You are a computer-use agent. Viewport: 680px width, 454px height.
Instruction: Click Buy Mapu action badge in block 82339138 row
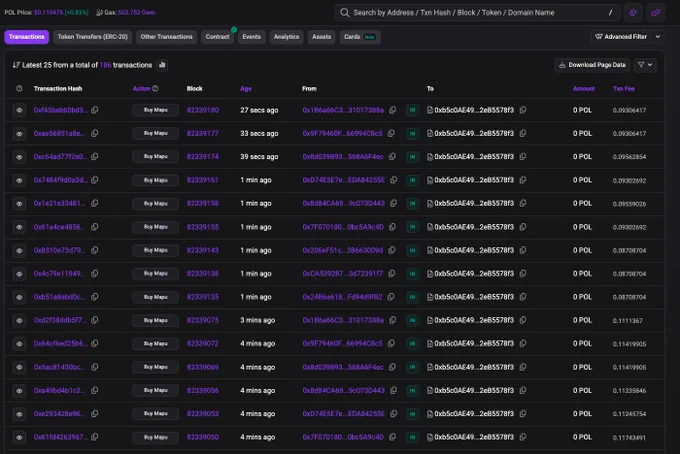(156, 274)
